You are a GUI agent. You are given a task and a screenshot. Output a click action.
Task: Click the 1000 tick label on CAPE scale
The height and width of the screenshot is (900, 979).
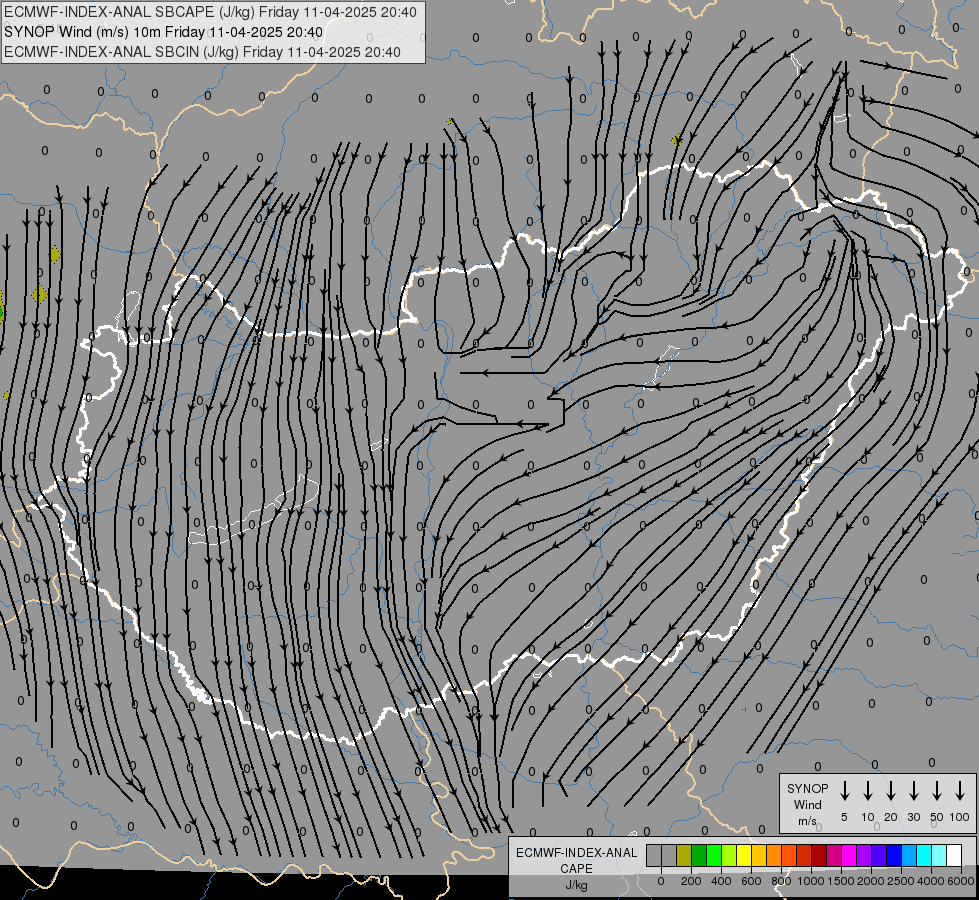pyautogui.click(x=811, y=881)
